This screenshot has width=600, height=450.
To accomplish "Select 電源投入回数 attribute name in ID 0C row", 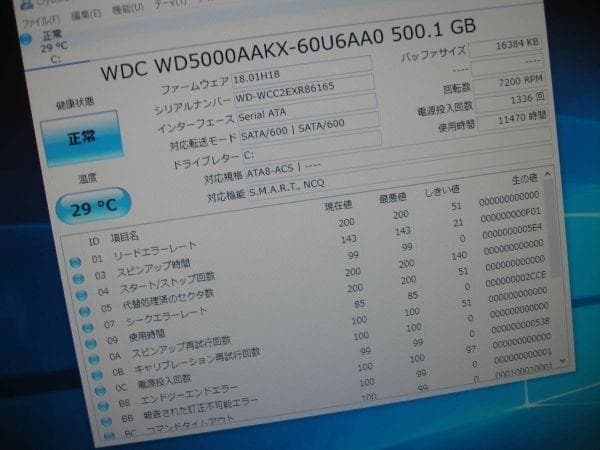I will point(164,382).
